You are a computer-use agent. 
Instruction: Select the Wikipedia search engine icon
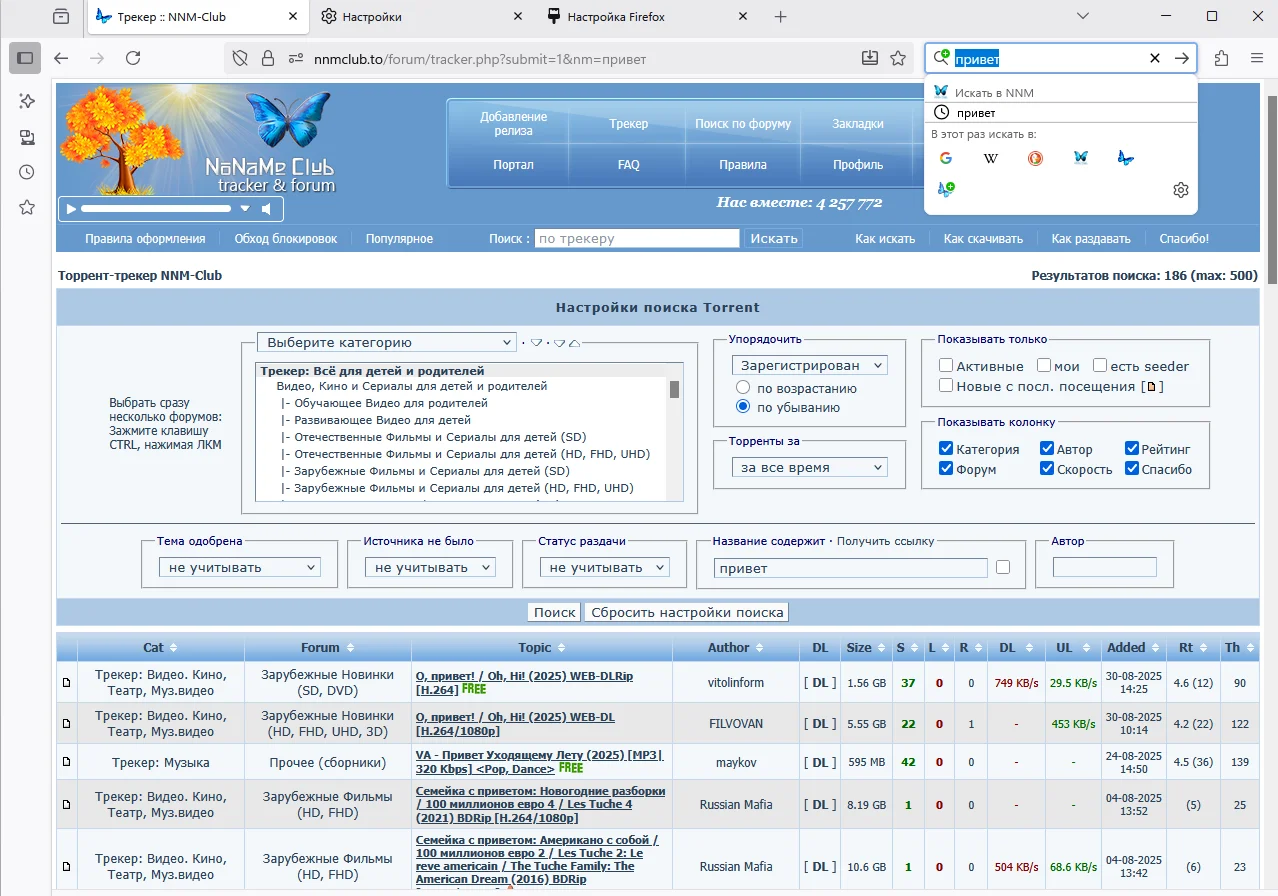tap(991, 158)
